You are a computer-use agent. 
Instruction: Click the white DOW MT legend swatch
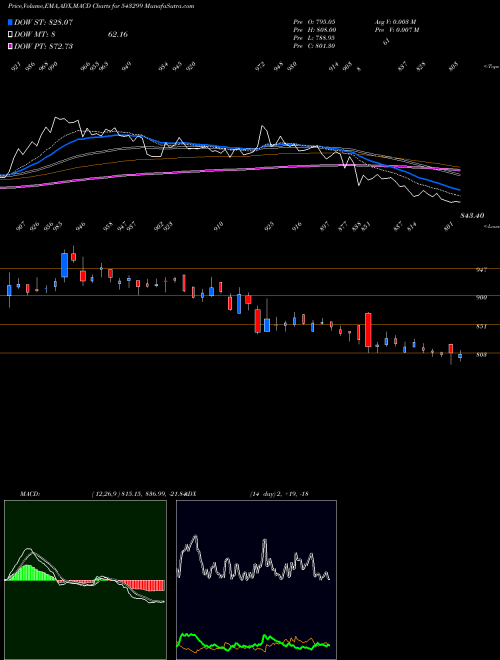(10, 34)
